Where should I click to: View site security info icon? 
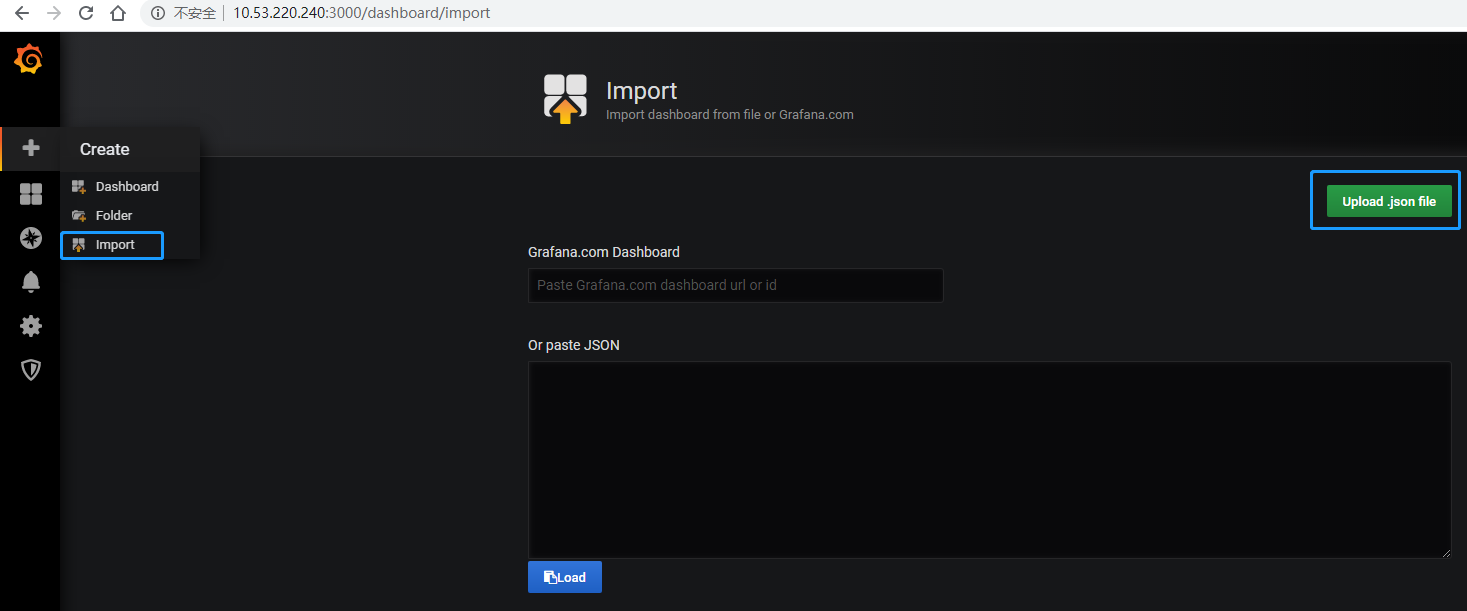click(x=158, y=14)
